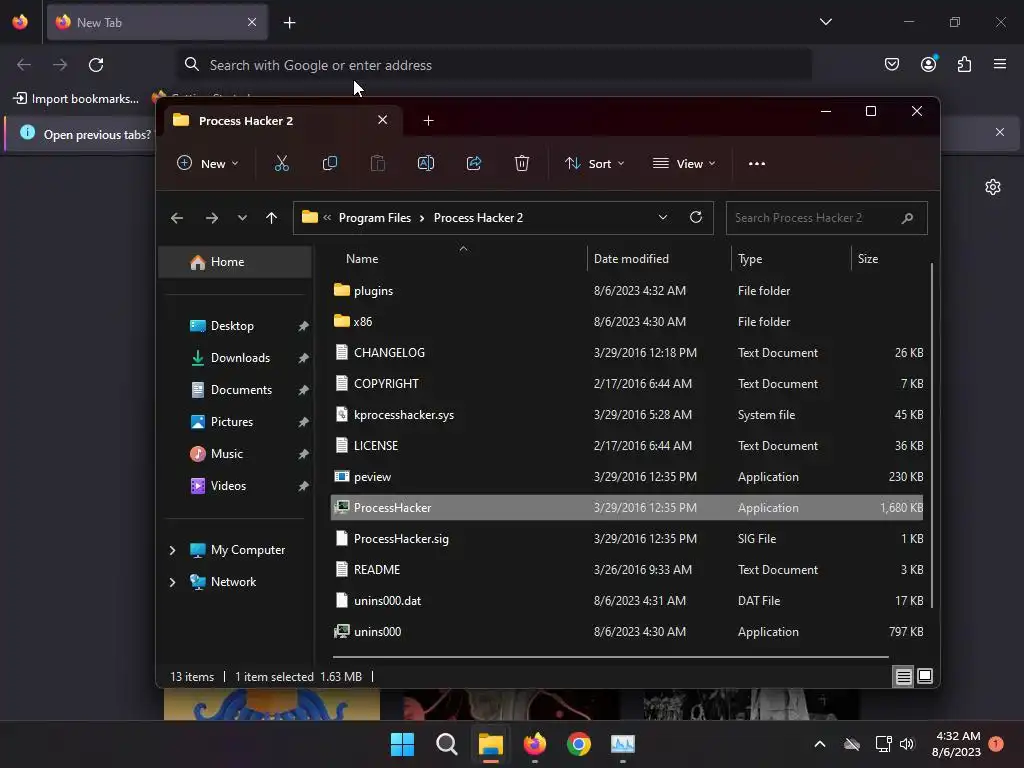The height and width of the screenshot is (768, 1024).
Task: Click the Share icon in Explorer toolbar
Action: [x=474, y=163]
